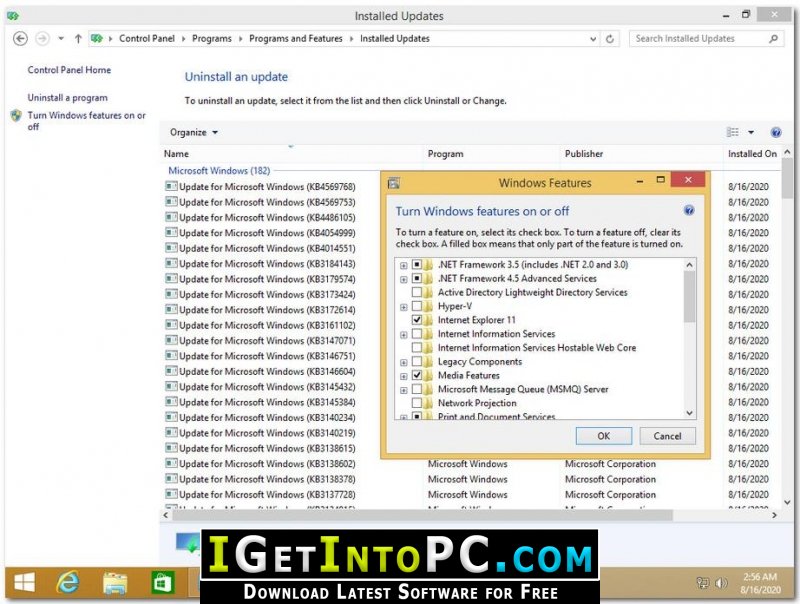The image size is (800, 604).
Task: Open the address bar history dropdown
Action: [x=593, y=39]
